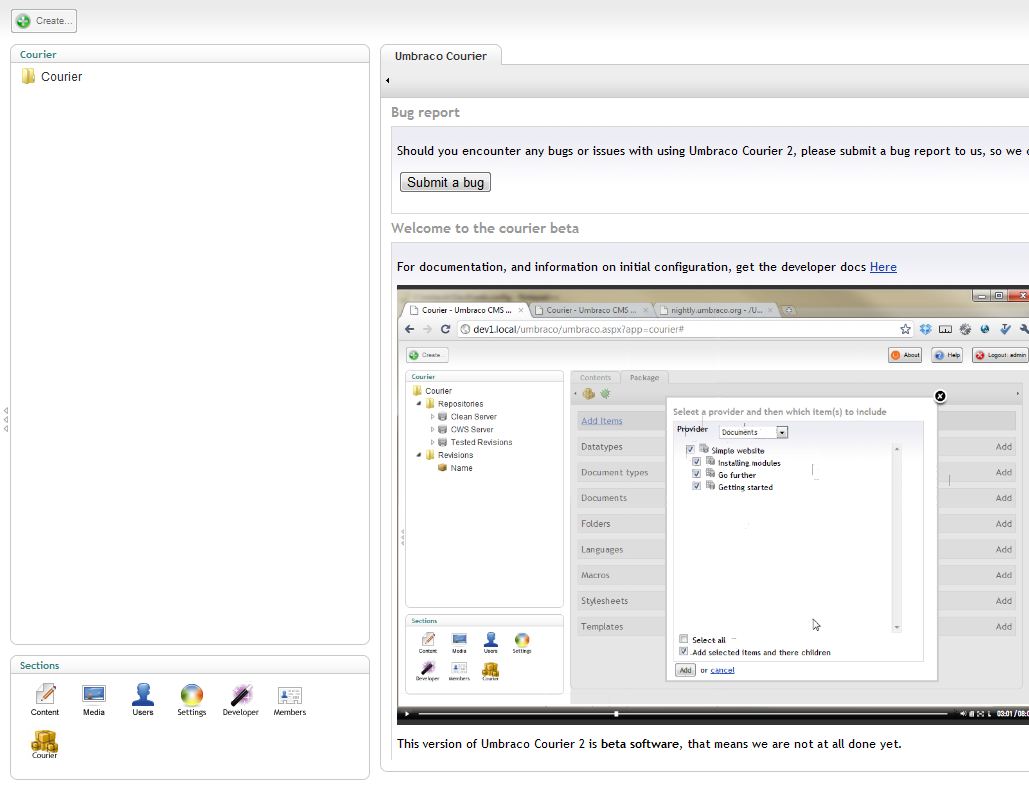The height and width of the screenshot is (789, 1029).
Task: Click the 'Welcome to the courier beta' heading
Action: point(485,228)
